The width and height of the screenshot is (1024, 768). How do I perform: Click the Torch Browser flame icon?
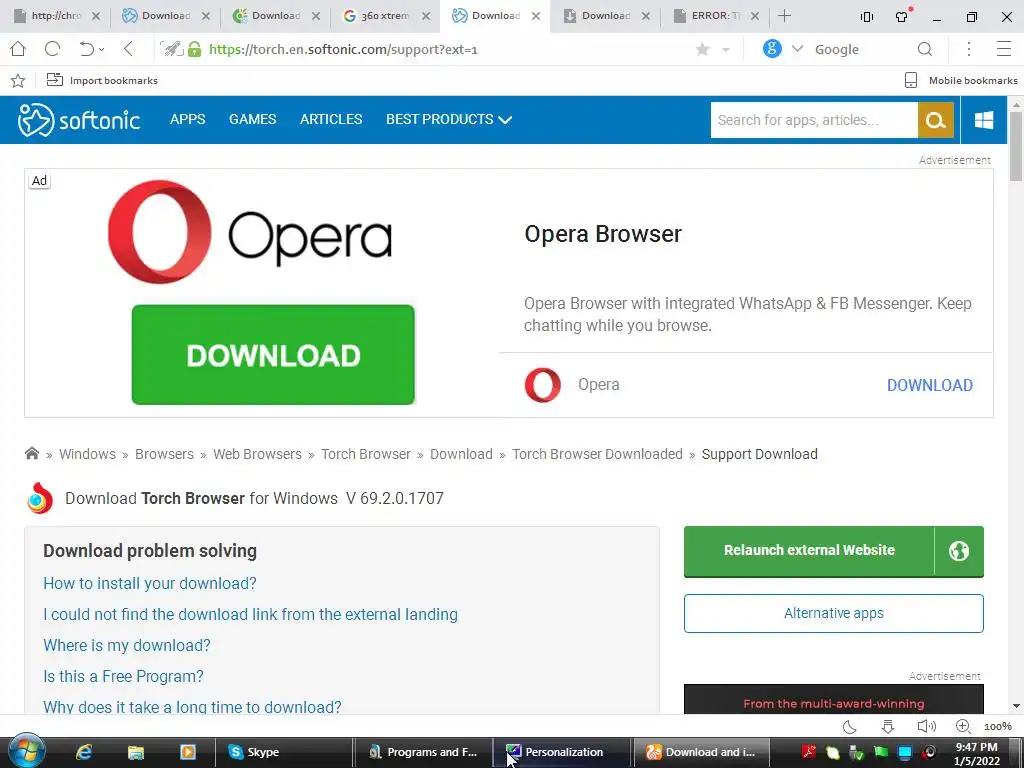(x=40, y=498)
